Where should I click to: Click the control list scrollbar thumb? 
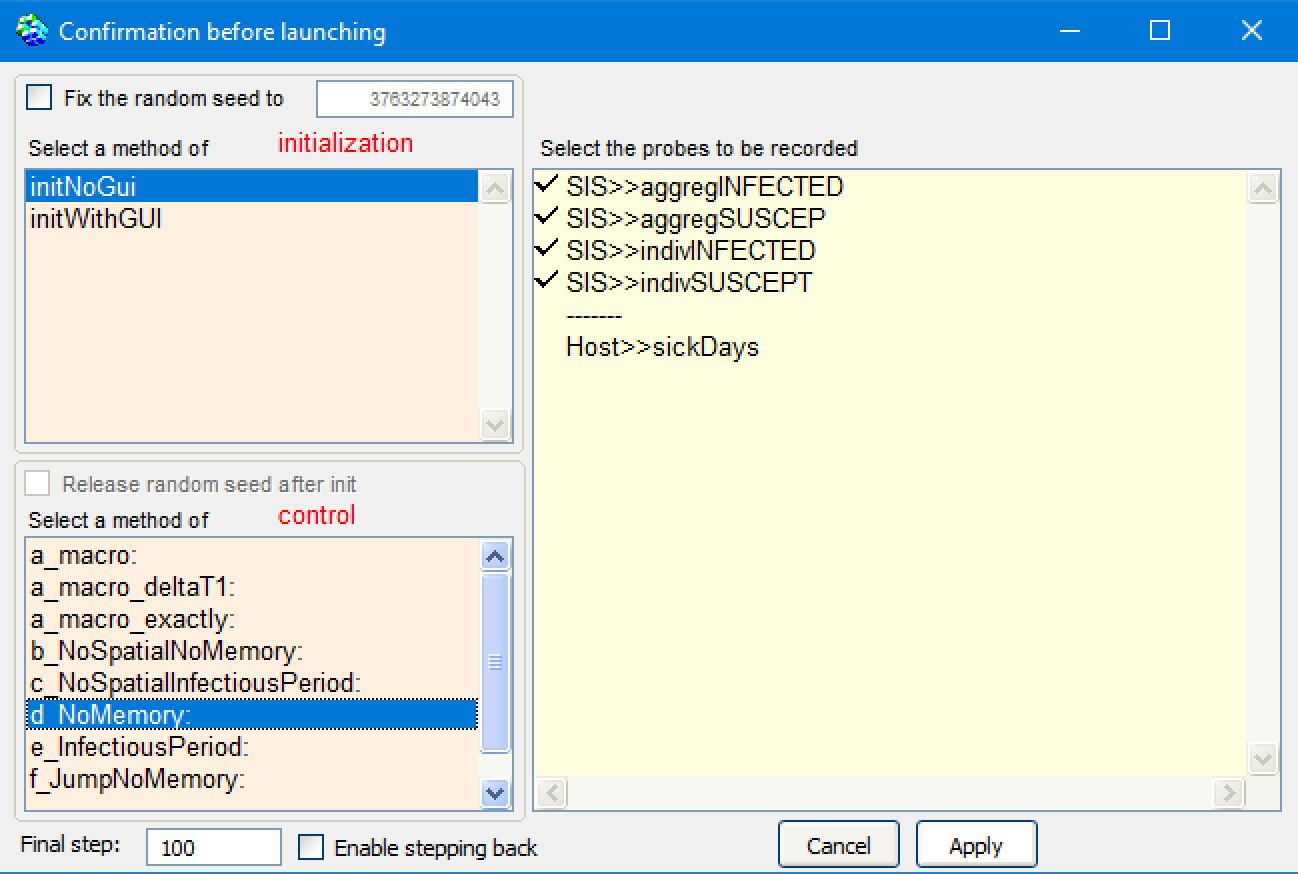(495, 661)
